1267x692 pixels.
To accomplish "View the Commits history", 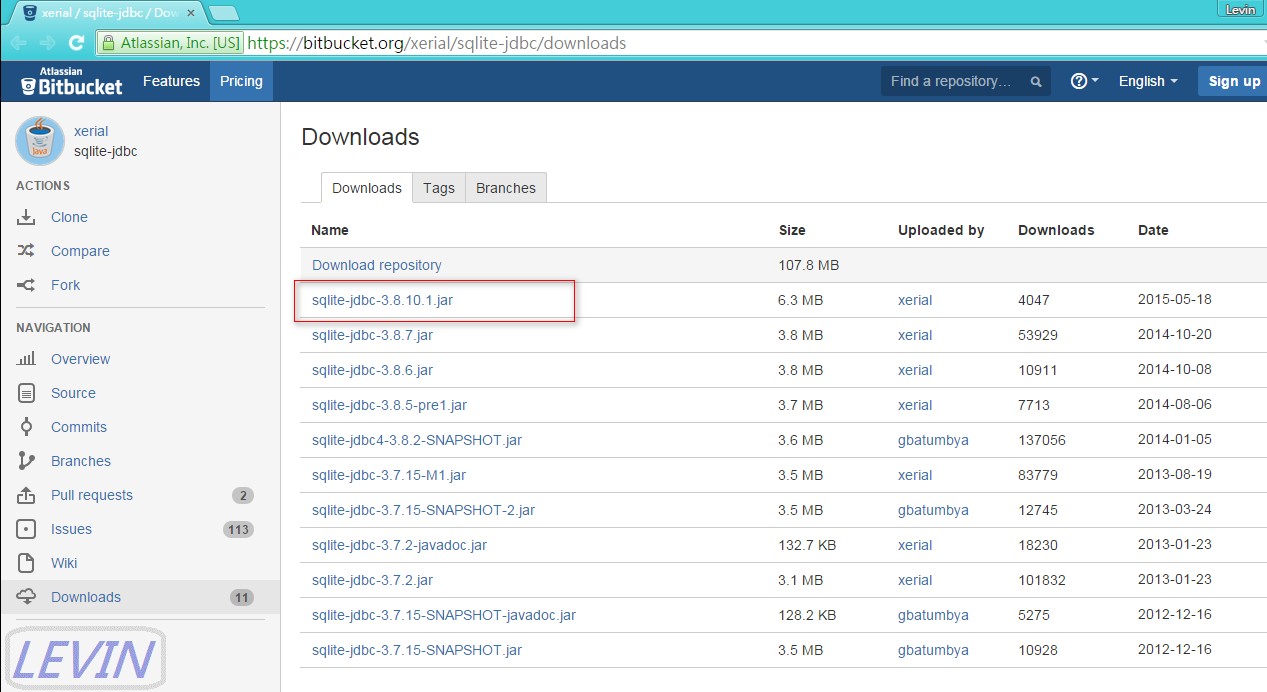I will (78, 427).
